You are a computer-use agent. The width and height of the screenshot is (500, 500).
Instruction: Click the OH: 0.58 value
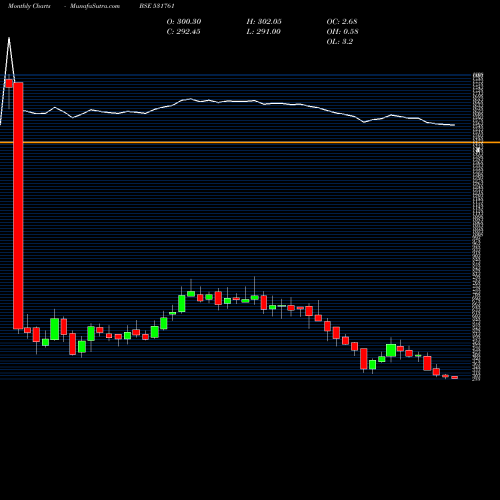click(342, 32)
